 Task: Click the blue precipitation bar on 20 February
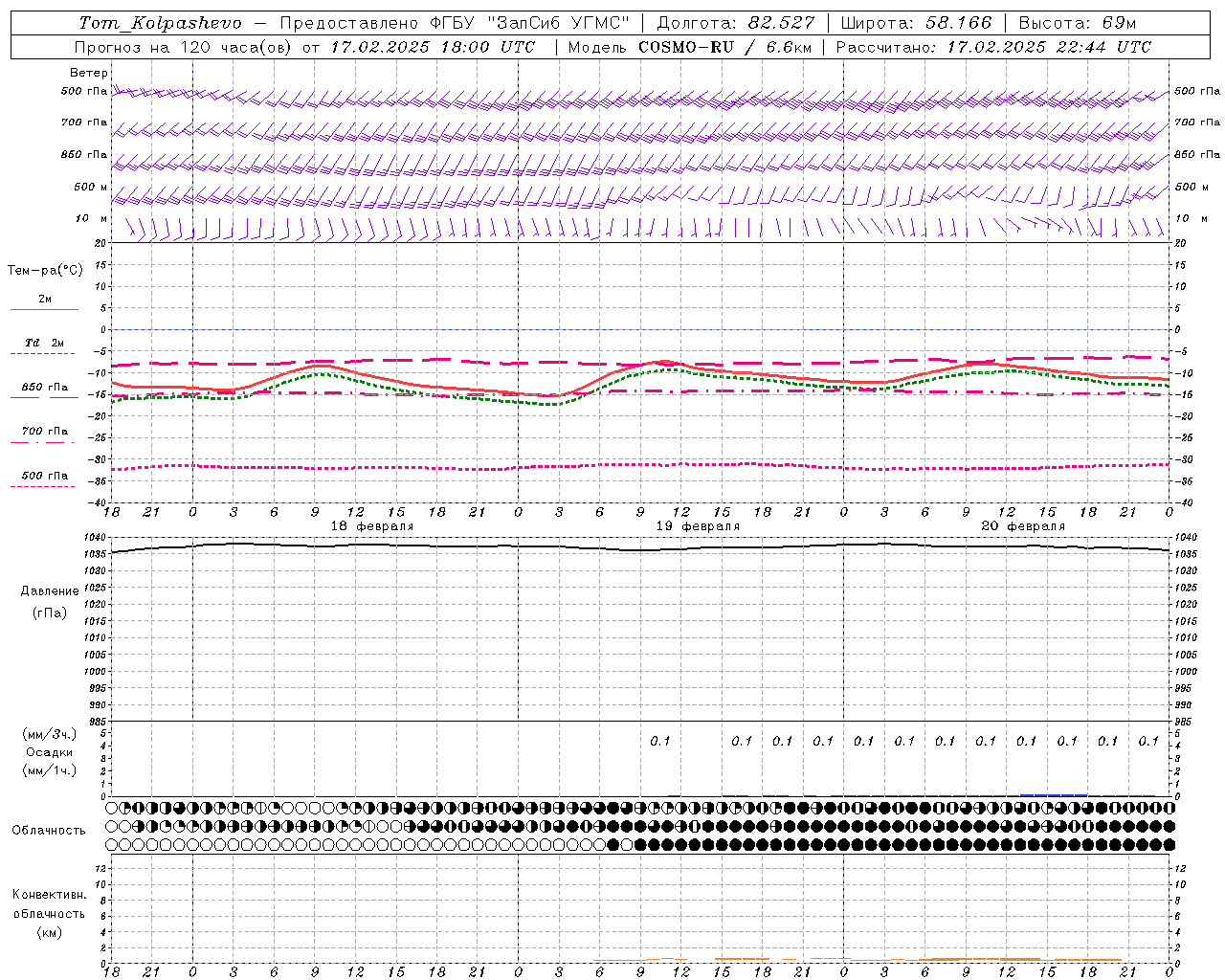(1054, 794)
